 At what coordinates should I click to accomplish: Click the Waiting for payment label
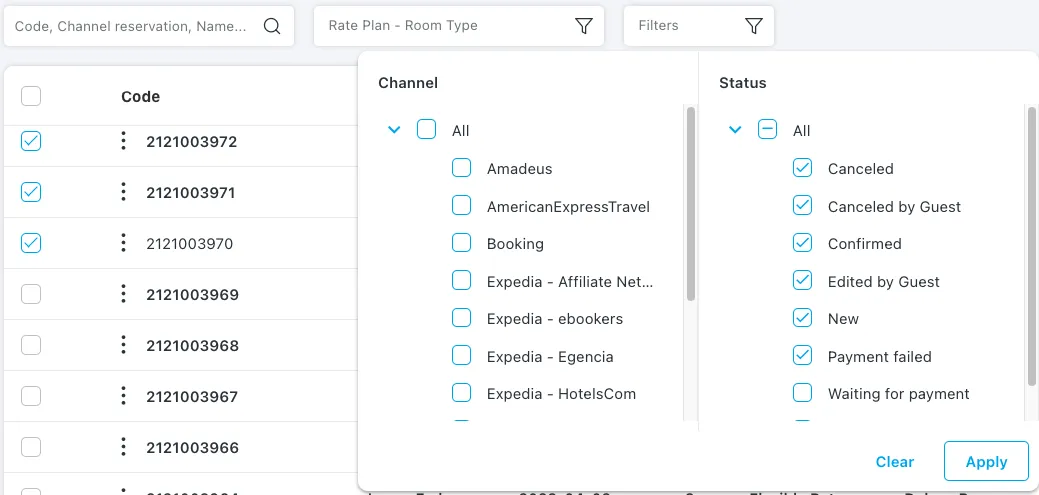(x=899, y=394)
